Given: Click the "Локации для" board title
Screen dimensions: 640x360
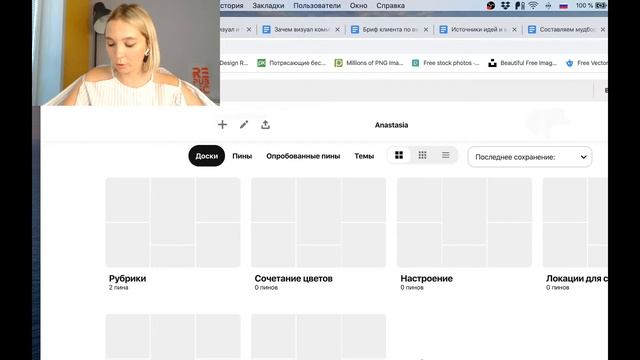Looking at the screenshot, I should coord(577,278).
